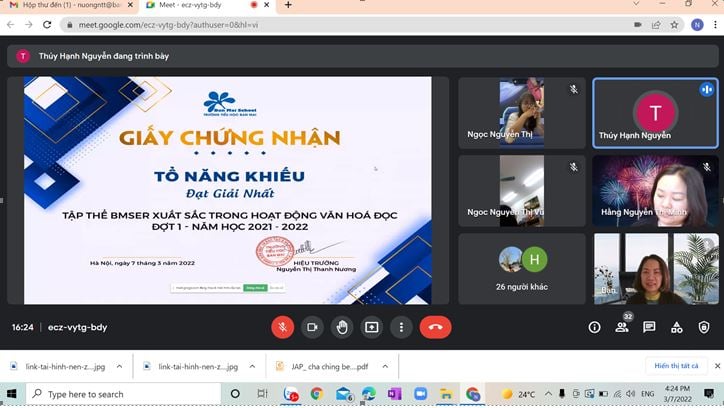This screenshot has height=408, width=724.
Task: Click the present screen icon
Action: pyautogui.click(x=372, y=327)
